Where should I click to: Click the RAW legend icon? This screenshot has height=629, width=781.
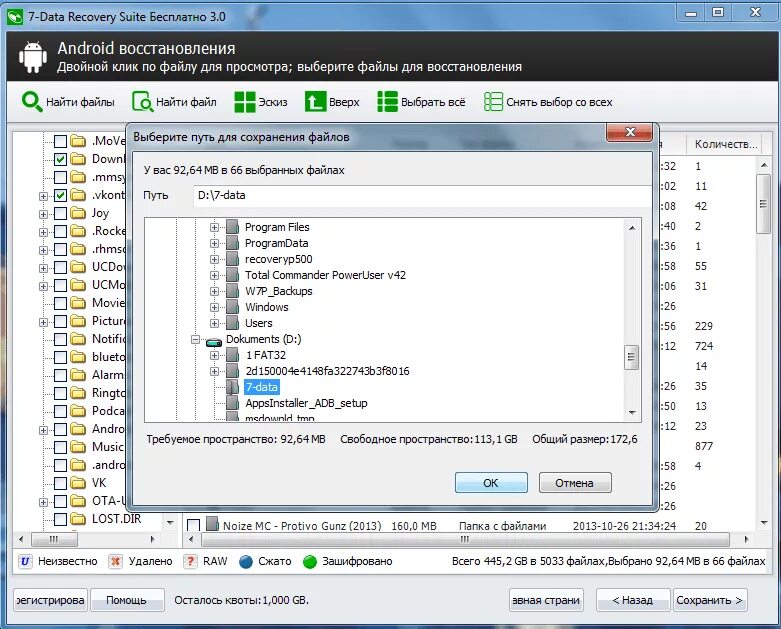click(x=190, y=561)
